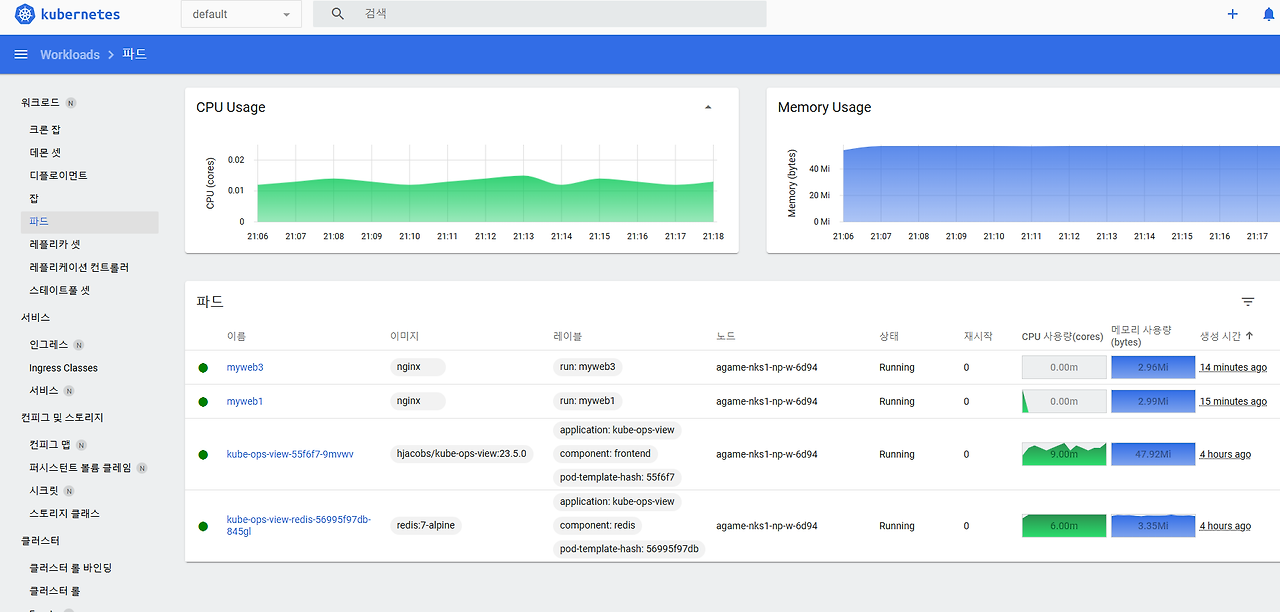The width and height of the screenshot is (1280, 612).
Task: Open the myweb1 pod link
Action: (245, 402)
